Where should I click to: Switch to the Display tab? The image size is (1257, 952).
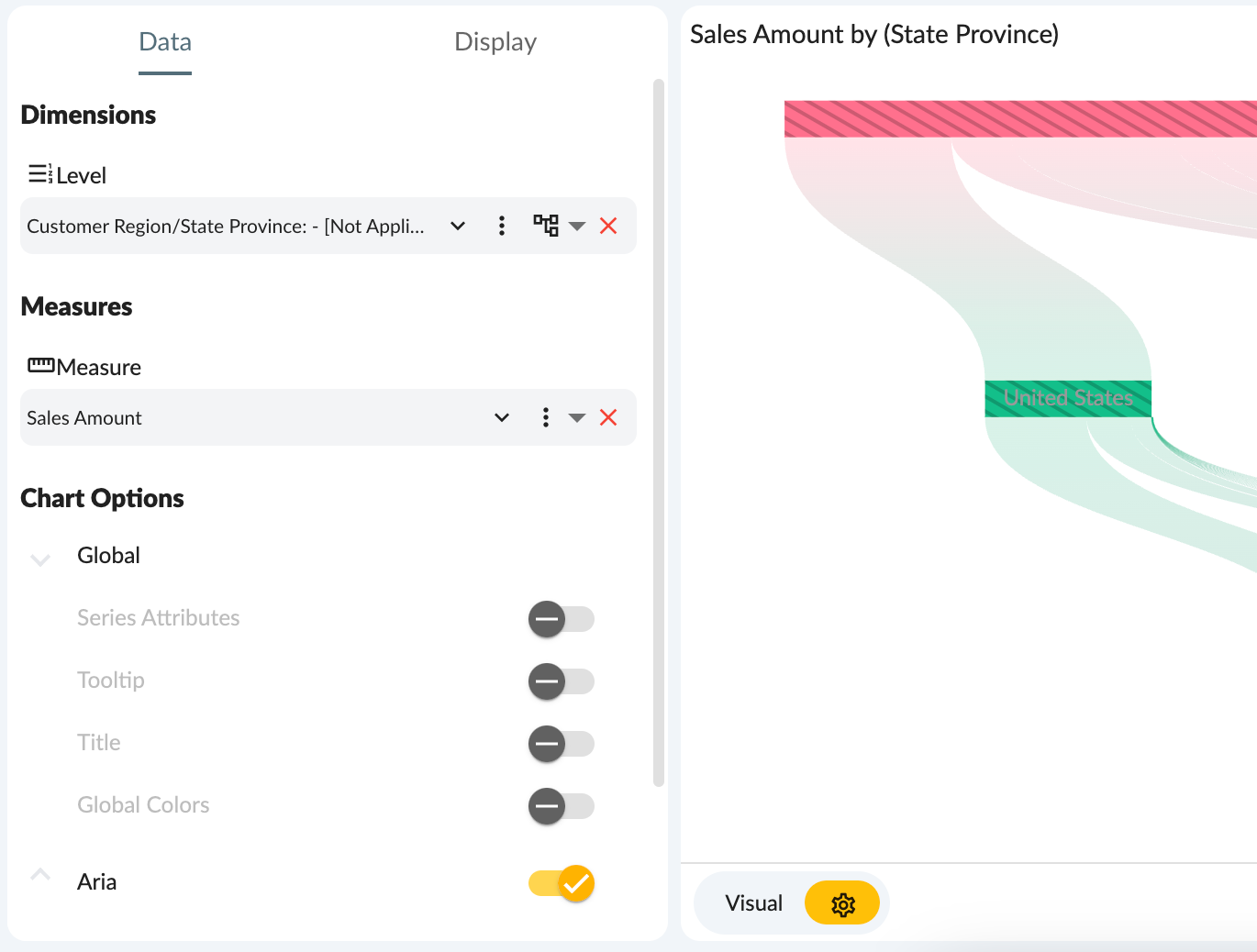point(495,42)
